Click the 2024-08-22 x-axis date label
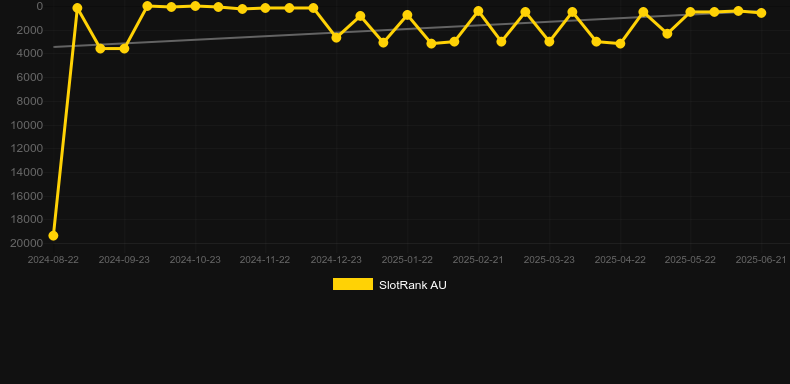 53,260
